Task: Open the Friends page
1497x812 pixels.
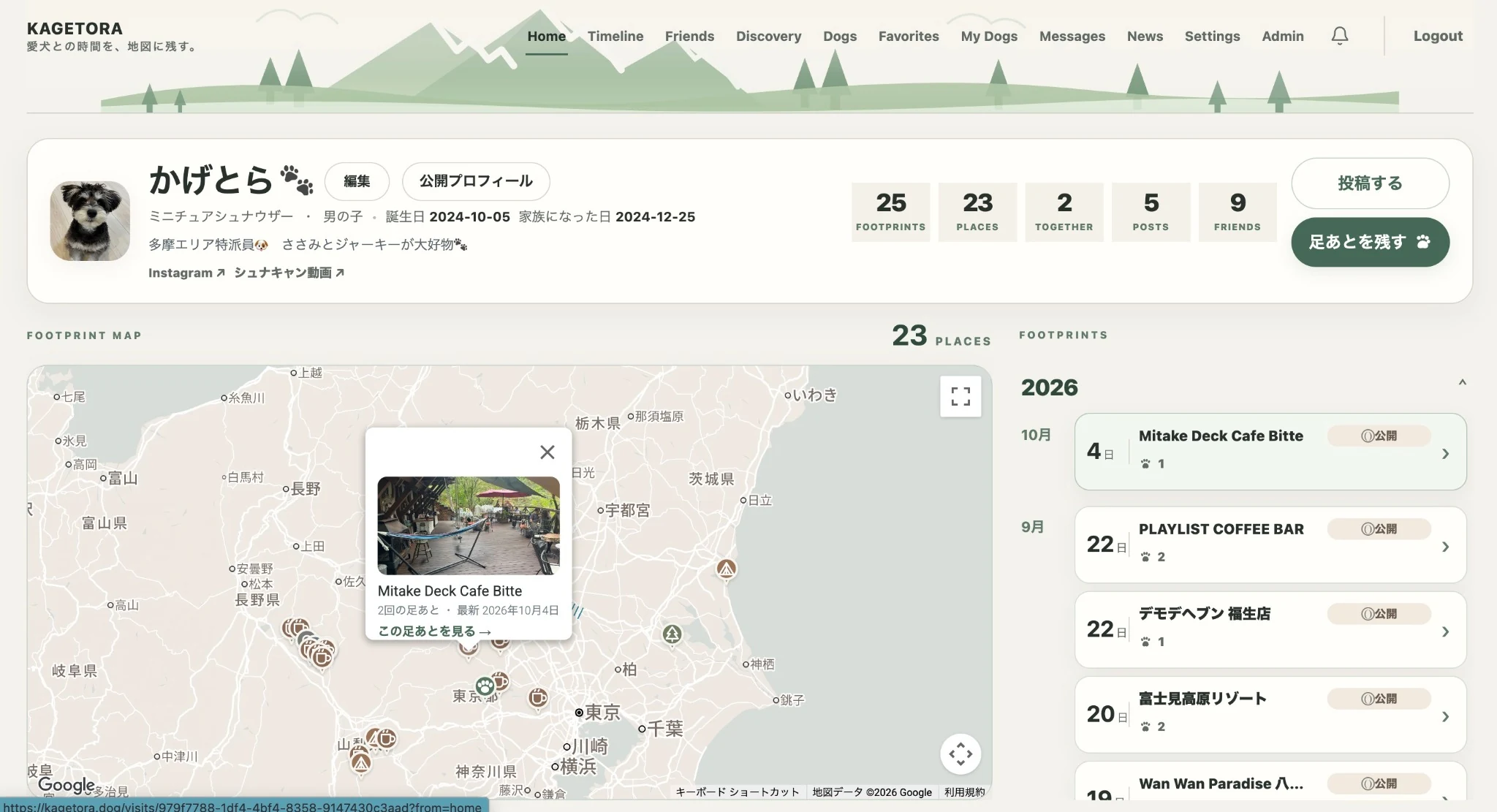Action: [689, 36]
